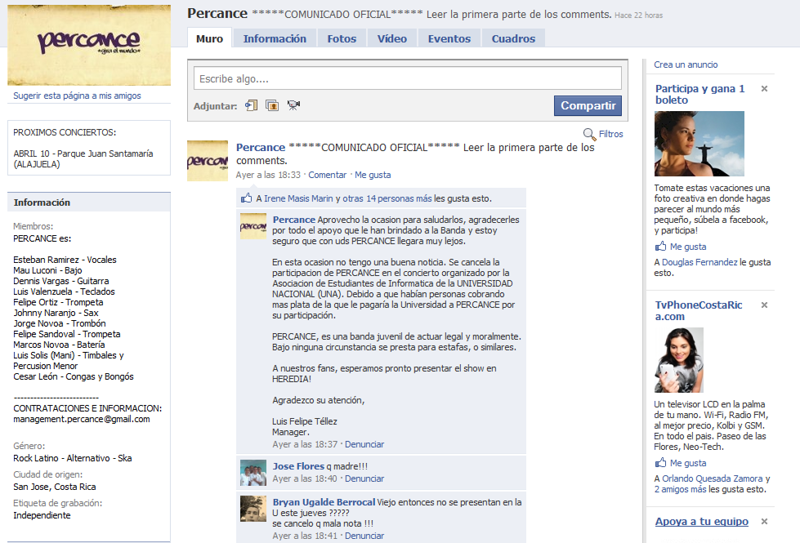Screen dimensions: 800x543
Task: Open Filtros magnifier icon
Action: pyautogui.click(x=589, y=134)
